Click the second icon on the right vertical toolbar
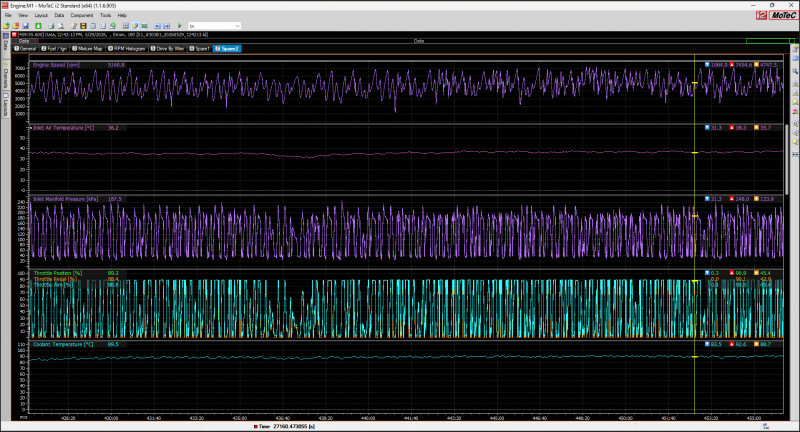Image resolution: width=800 pixels, height=432 pixels. pos(795,59)
